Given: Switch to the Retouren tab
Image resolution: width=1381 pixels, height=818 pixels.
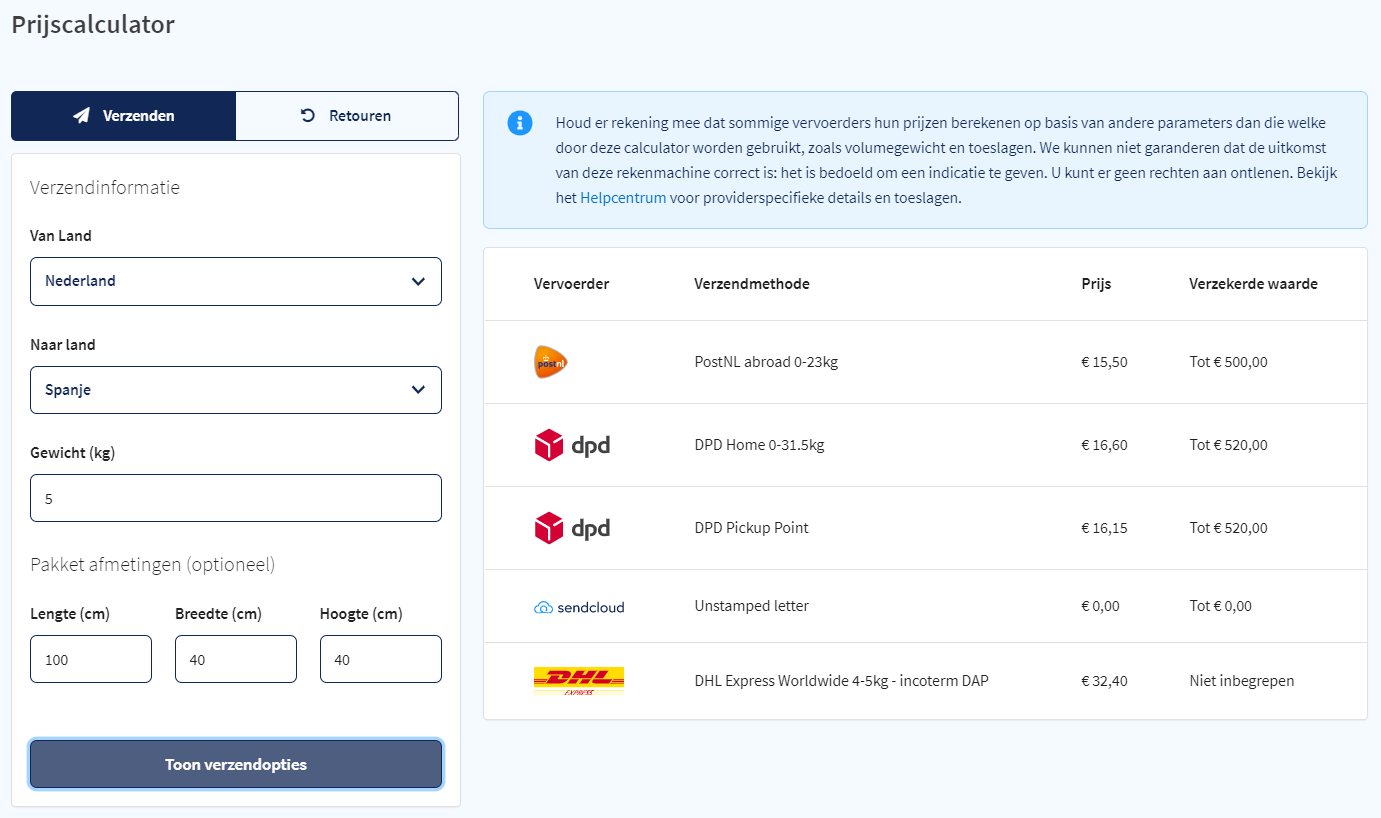Looking at the screenshot, I should pos(347,116).
